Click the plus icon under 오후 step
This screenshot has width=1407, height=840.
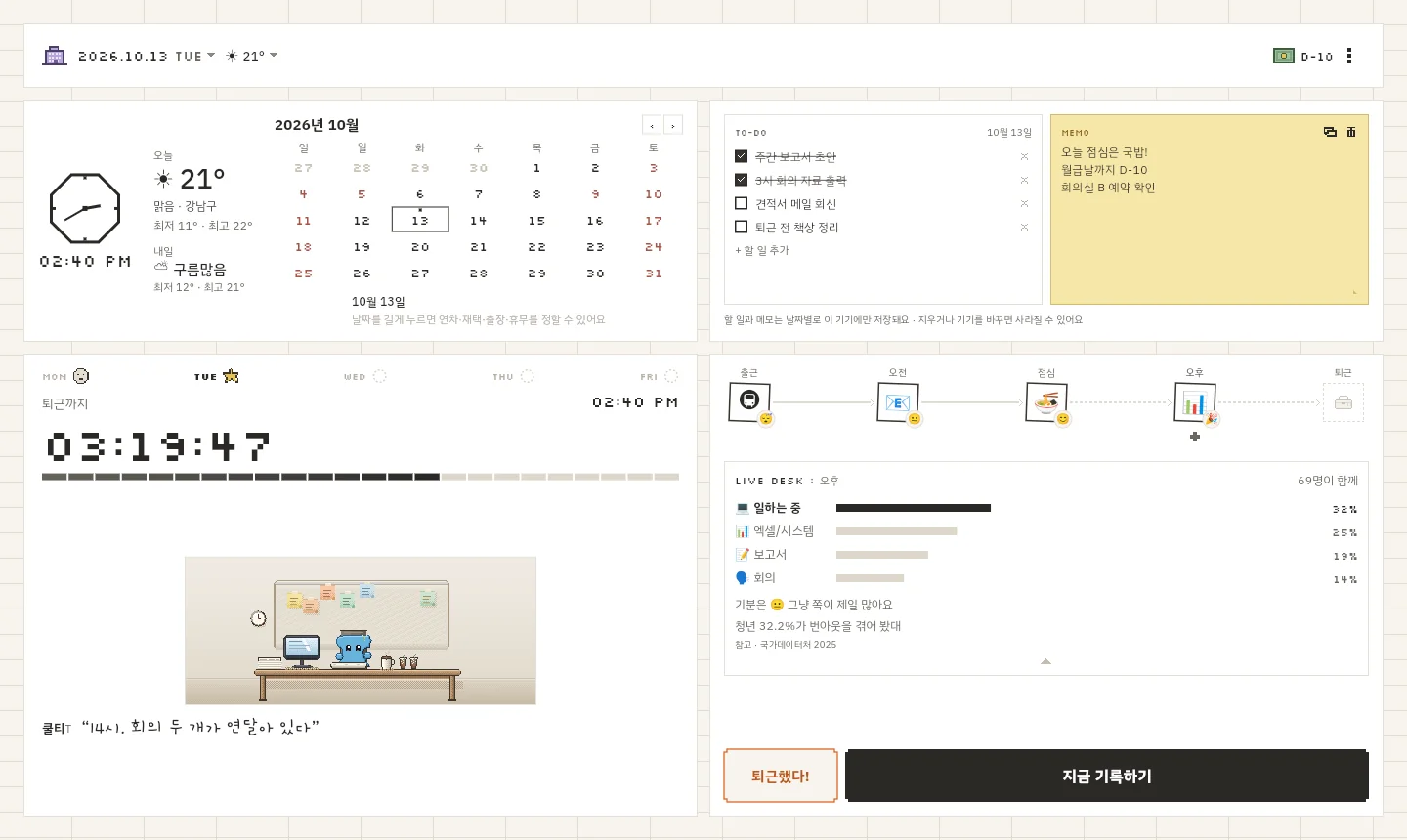(x=1195, y=437)
